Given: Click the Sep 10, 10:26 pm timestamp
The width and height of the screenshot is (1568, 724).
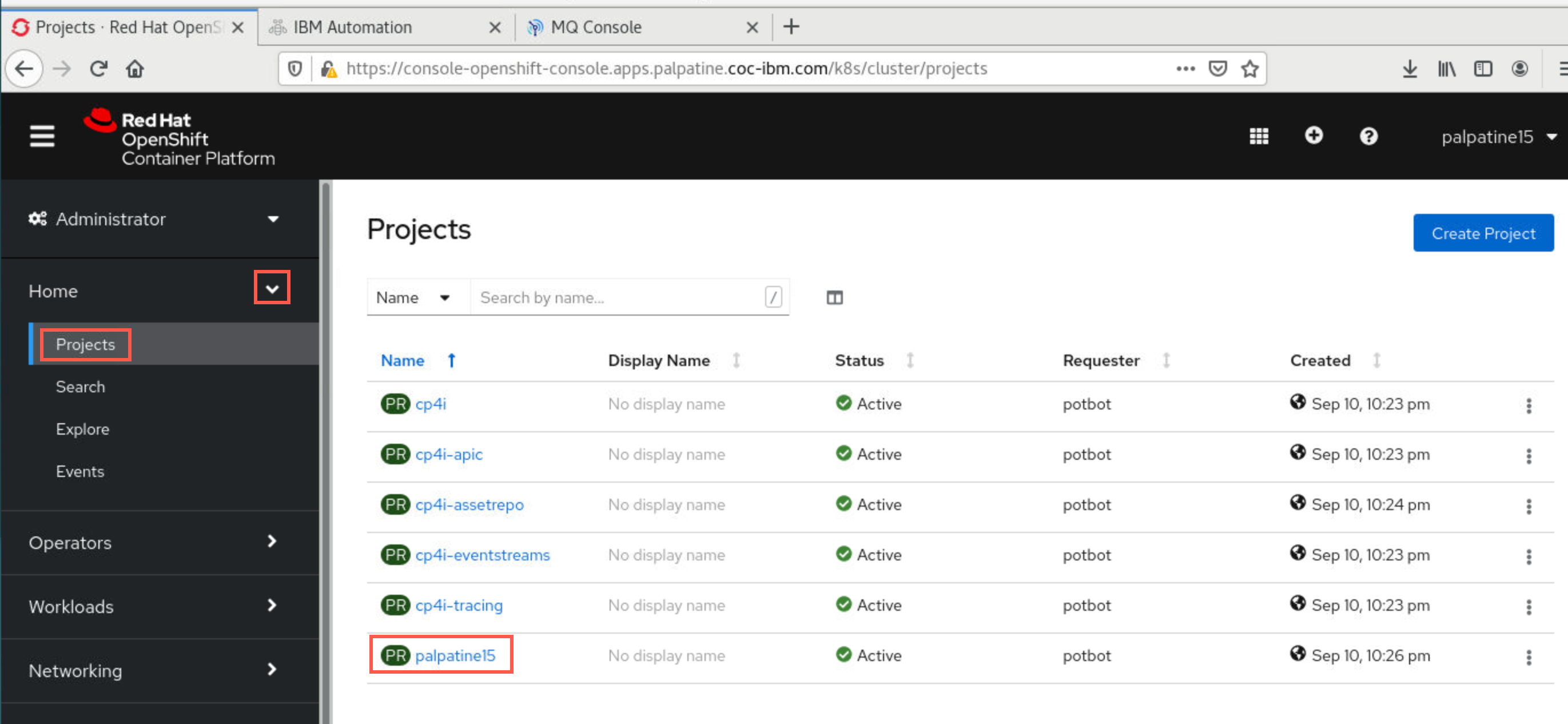Looking at the screenshot, I should (x=1370, y=657).
